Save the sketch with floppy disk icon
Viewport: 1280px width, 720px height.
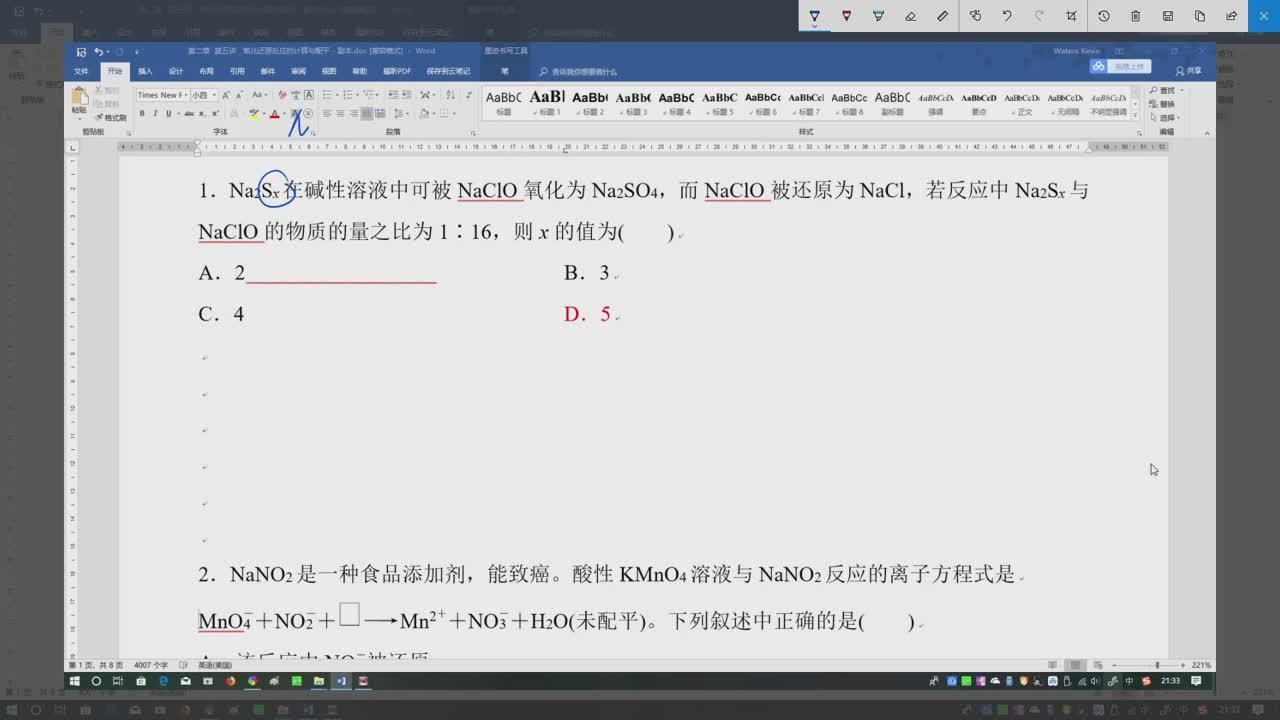(x=1168, y=16)
